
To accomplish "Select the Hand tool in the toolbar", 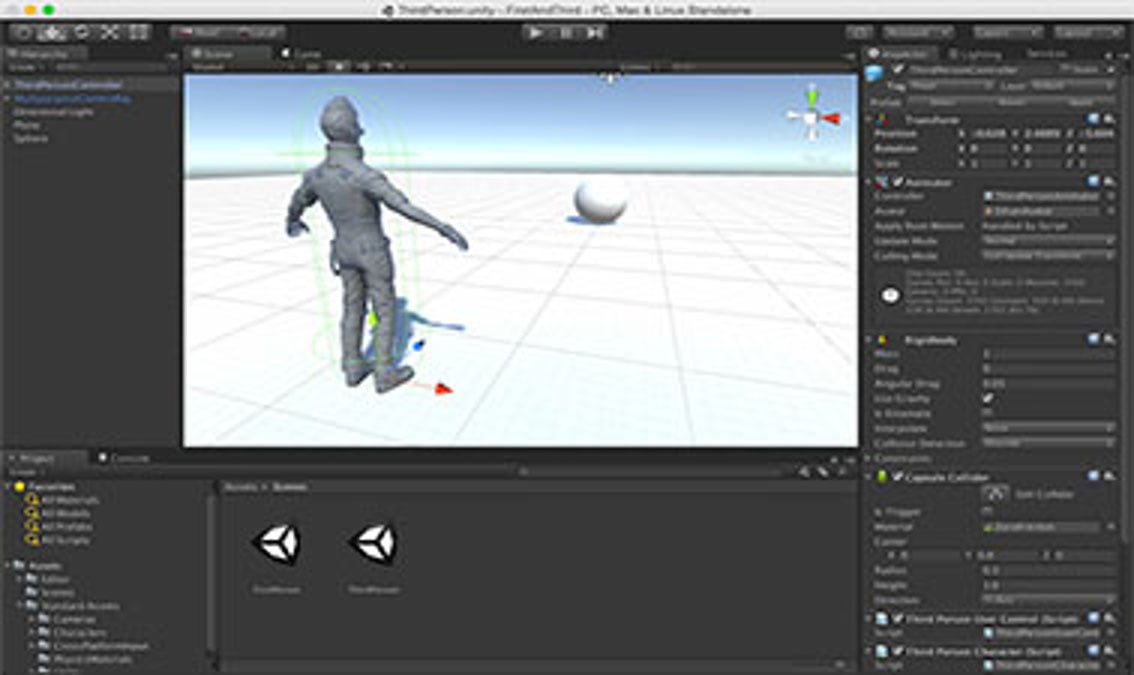I will pyautogui.click(x=23, y=32).
